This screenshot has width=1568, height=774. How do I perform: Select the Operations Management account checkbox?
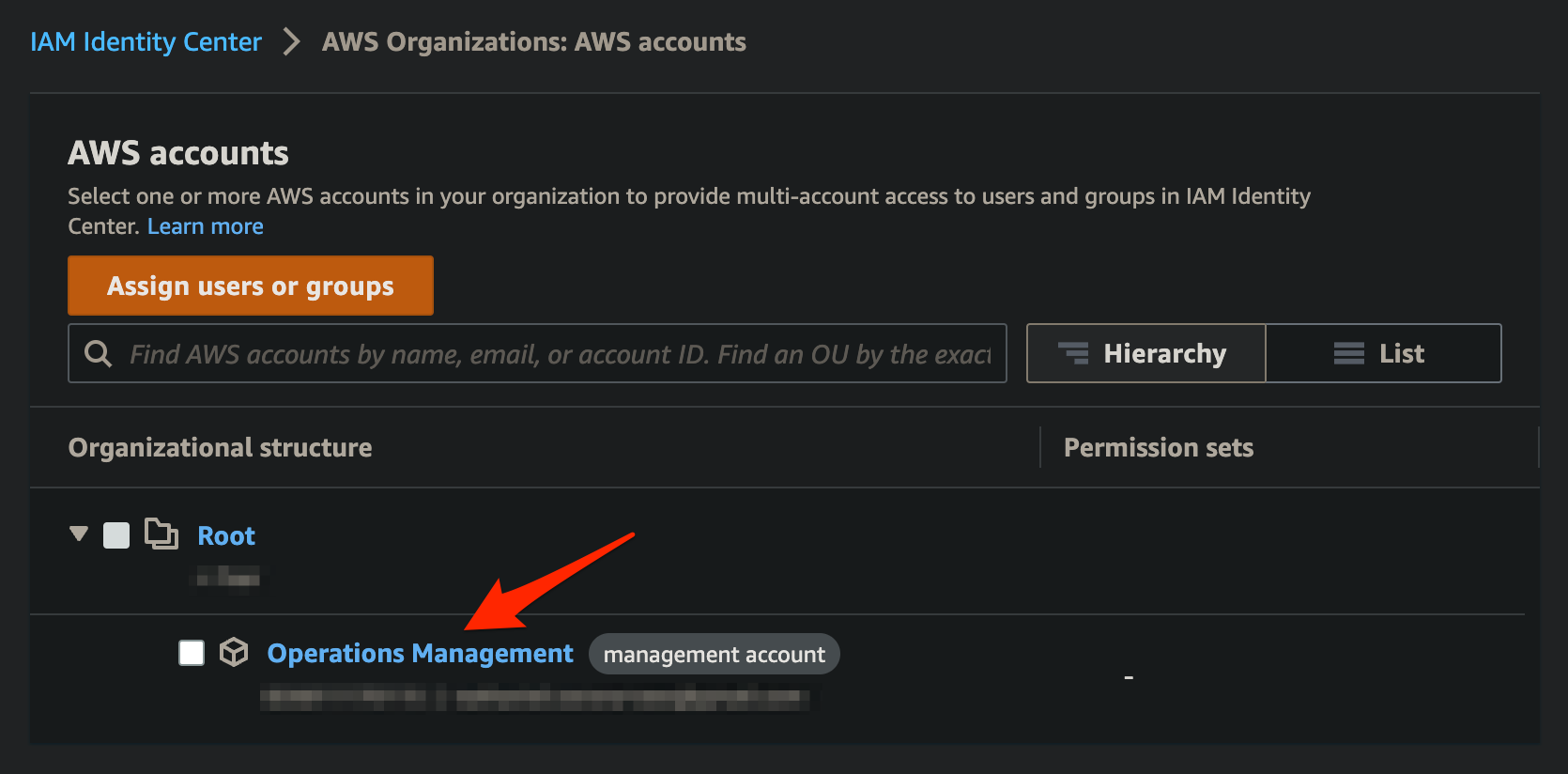coord(192,652)
